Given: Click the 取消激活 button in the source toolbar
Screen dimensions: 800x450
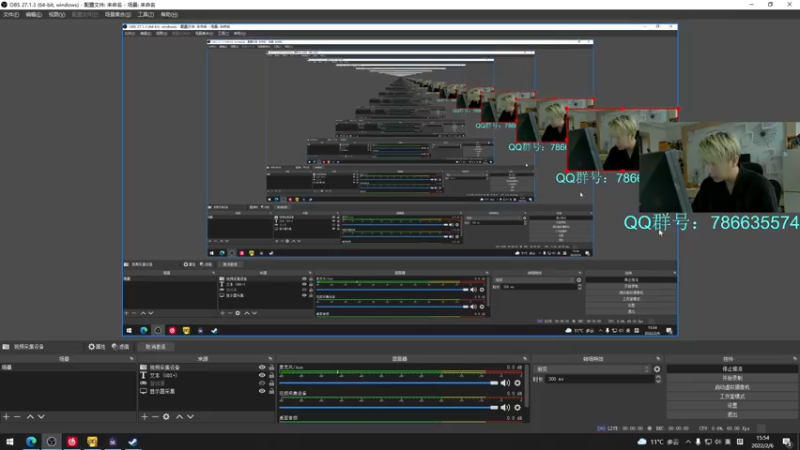Looking at the screenshot, I should (156, 347).
